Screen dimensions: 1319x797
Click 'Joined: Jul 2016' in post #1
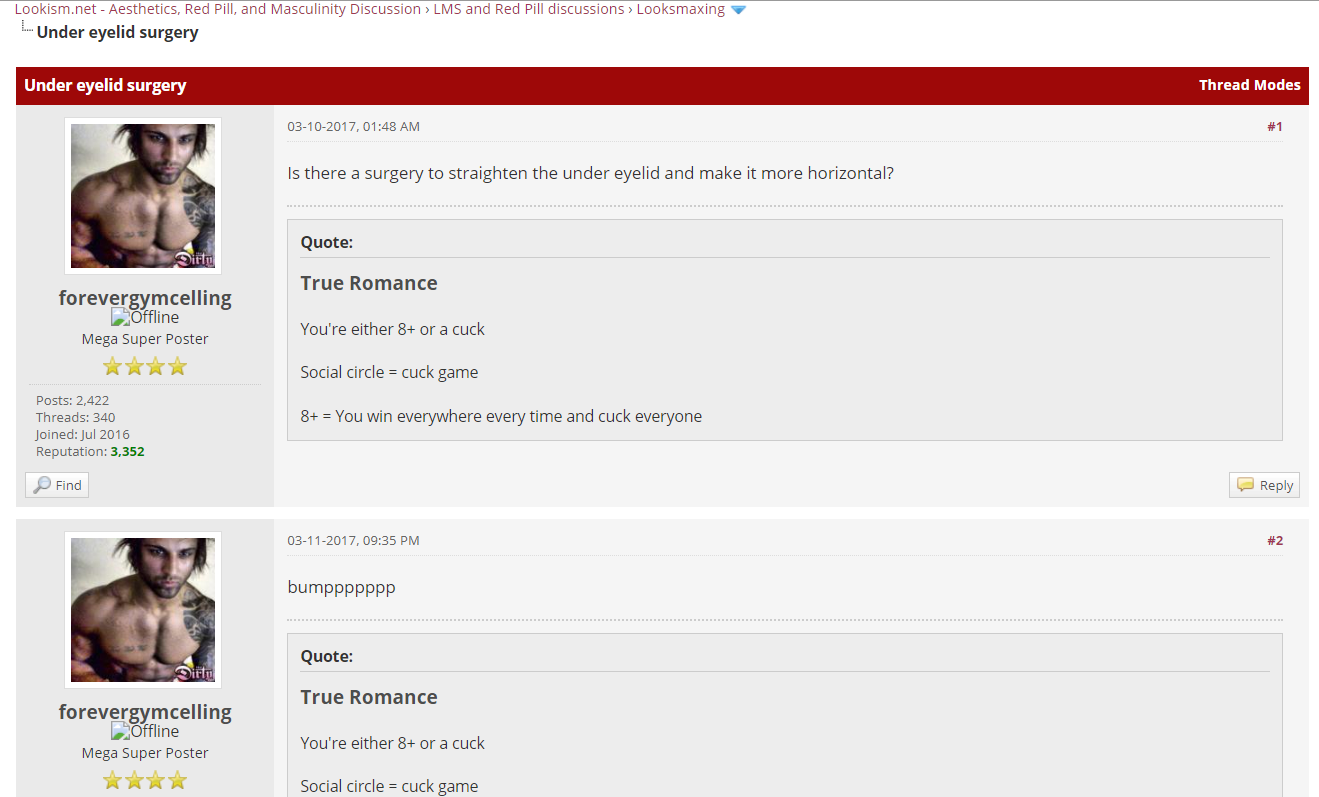pos(83,435)
